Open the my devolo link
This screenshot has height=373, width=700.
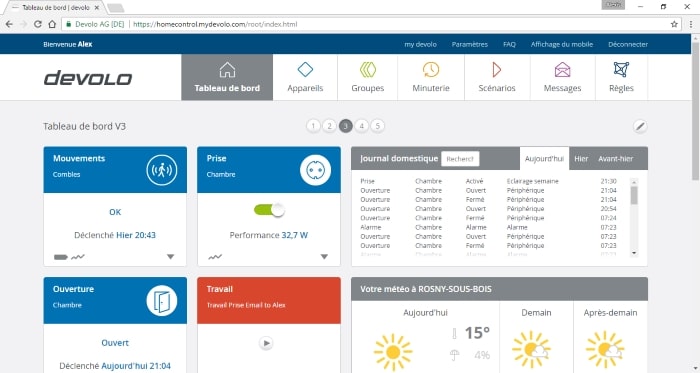pyautogui.click(x=421, y=44)
